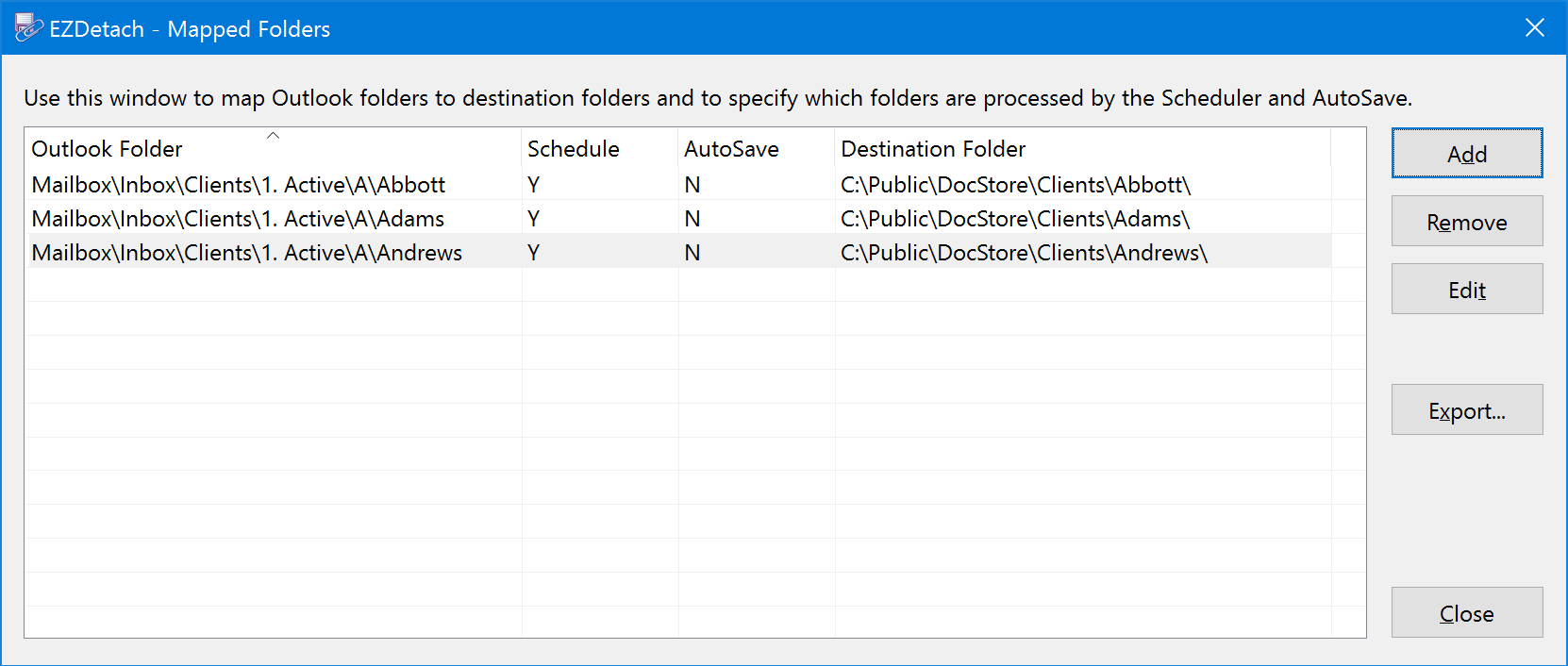Viewport: 1568px width, 666px height.
Task: Click Schedule Y value in Abbott row
Action: 534,184
